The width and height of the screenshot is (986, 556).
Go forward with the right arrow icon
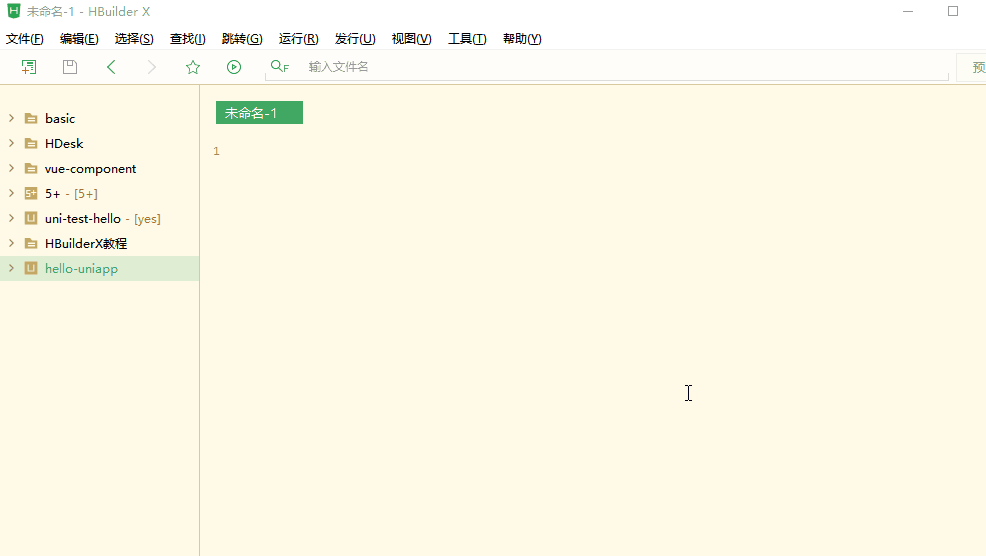(x=152, y=67)
